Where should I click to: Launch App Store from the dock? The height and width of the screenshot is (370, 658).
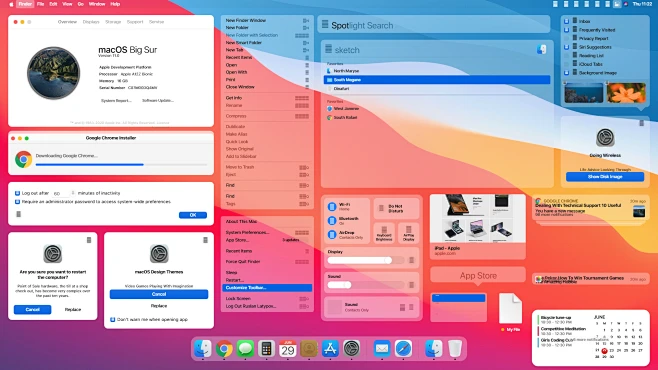click(x=330, y=349)
